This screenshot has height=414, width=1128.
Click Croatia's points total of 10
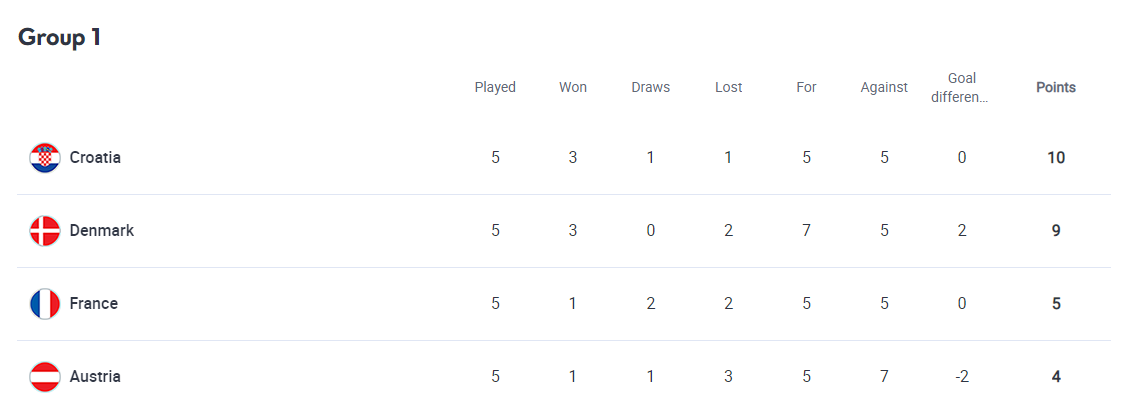coord(1056,158)
